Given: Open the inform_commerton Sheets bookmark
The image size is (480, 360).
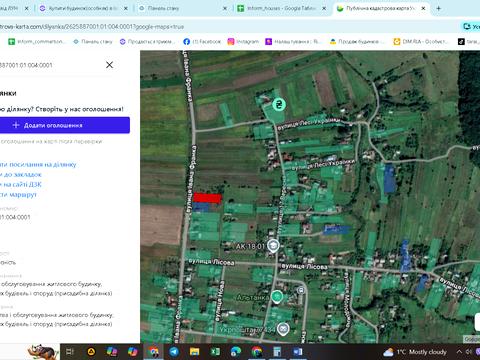Looking at the screenshot, I should coord(36,42).
